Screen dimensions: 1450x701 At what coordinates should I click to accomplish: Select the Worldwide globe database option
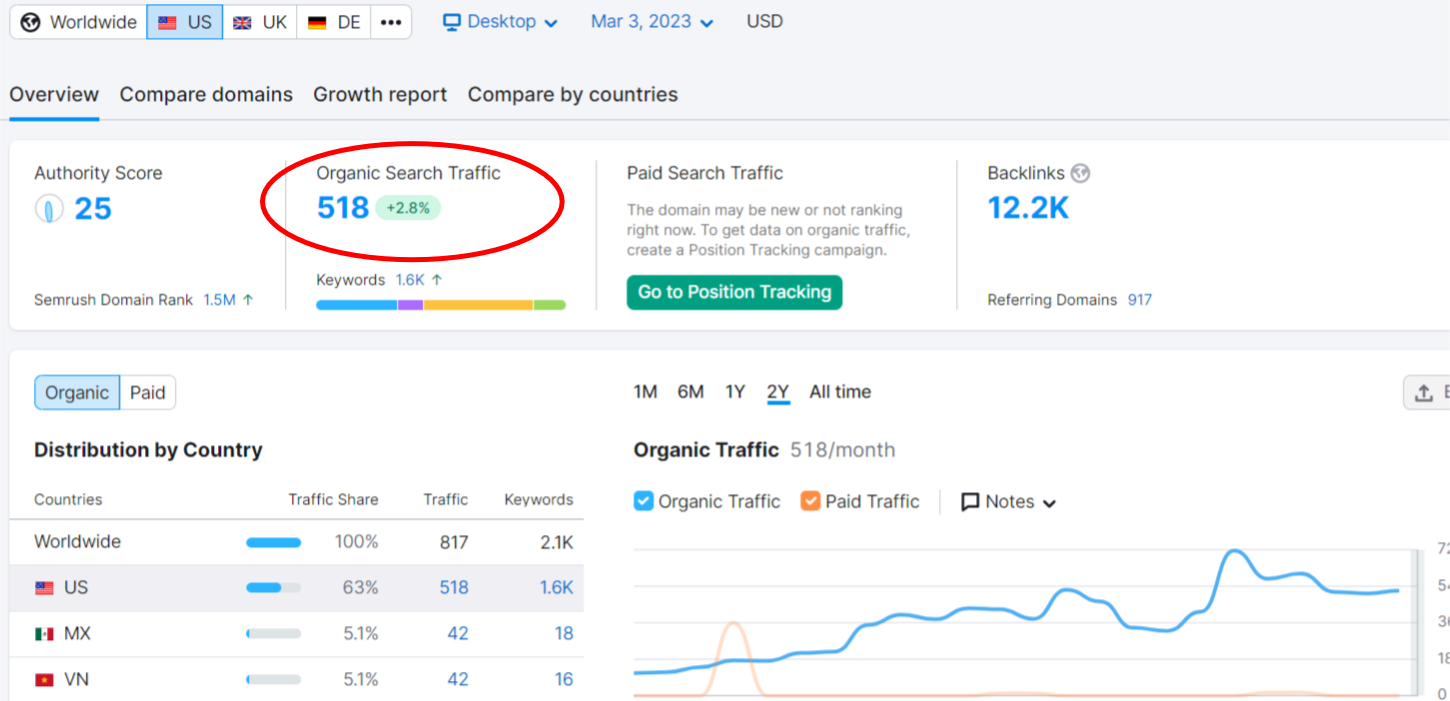point(78,22)
